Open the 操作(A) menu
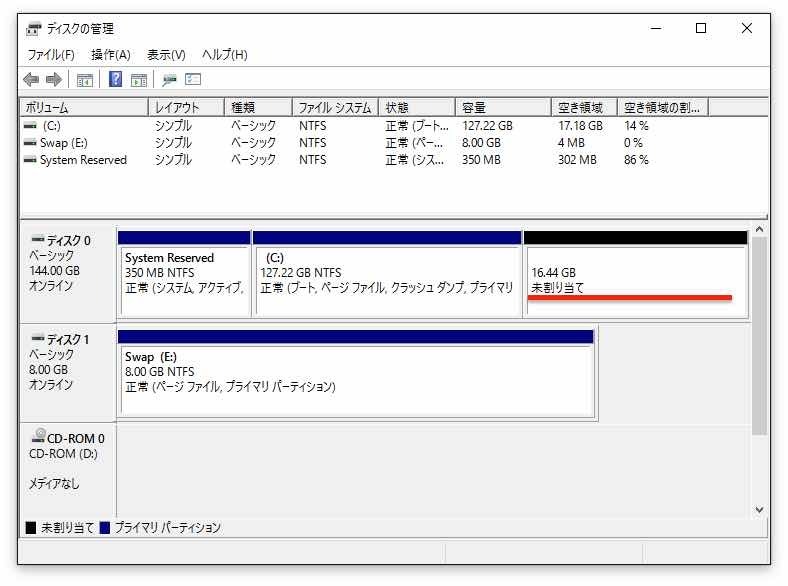The width and height of the screenshot is (788, 586). [x=111, y=55]
